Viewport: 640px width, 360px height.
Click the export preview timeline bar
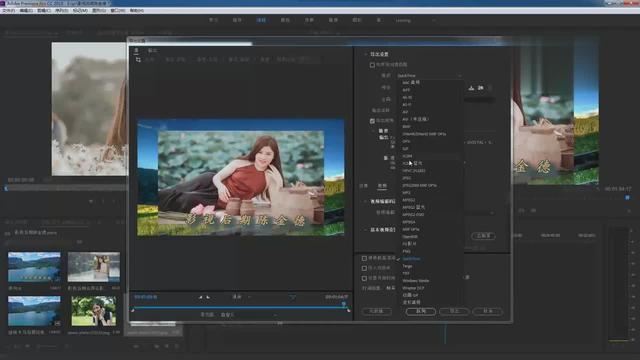[x=240, y=307]
